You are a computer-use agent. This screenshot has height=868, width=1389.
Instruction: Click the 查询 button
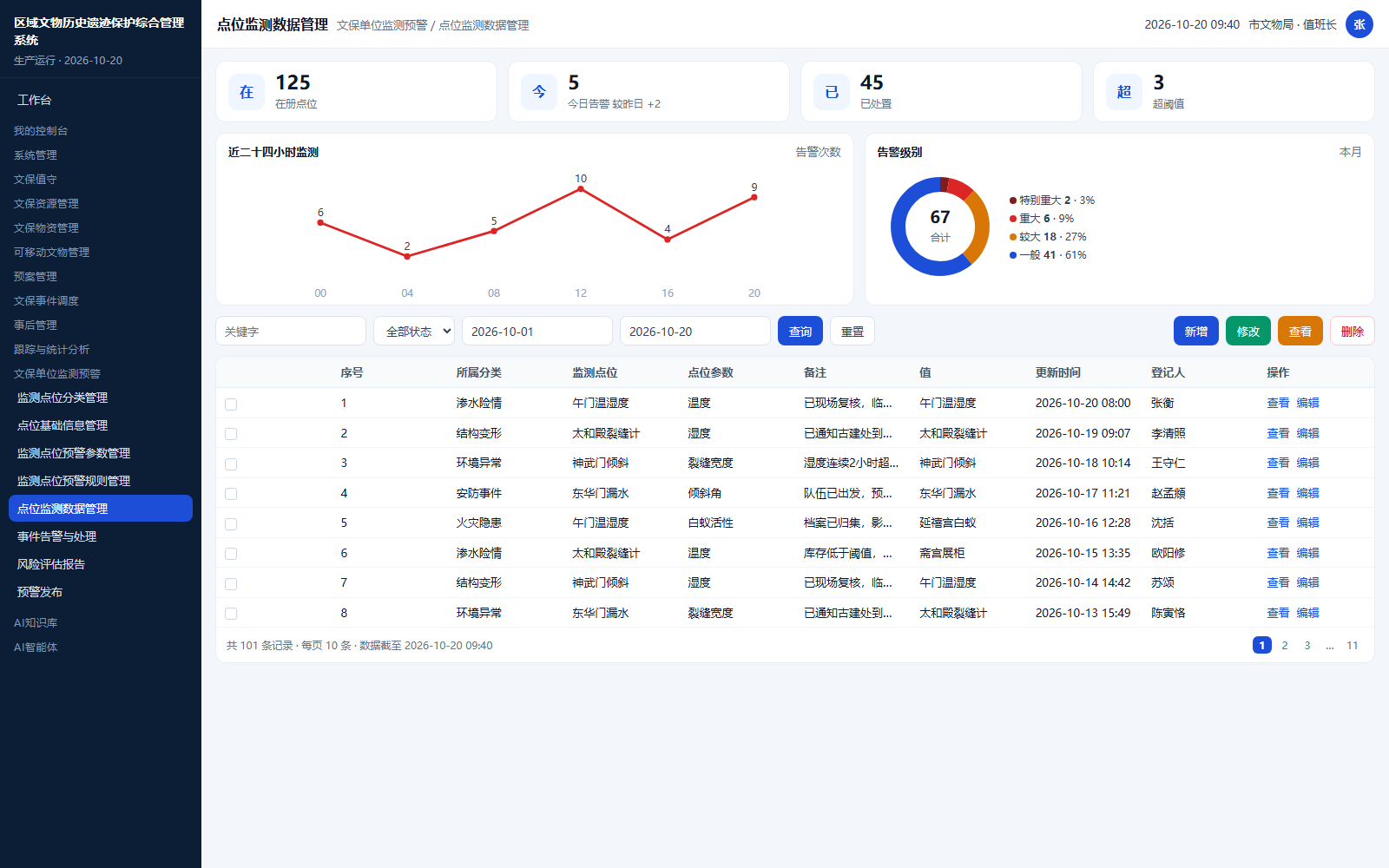click(x=800, y=332)
